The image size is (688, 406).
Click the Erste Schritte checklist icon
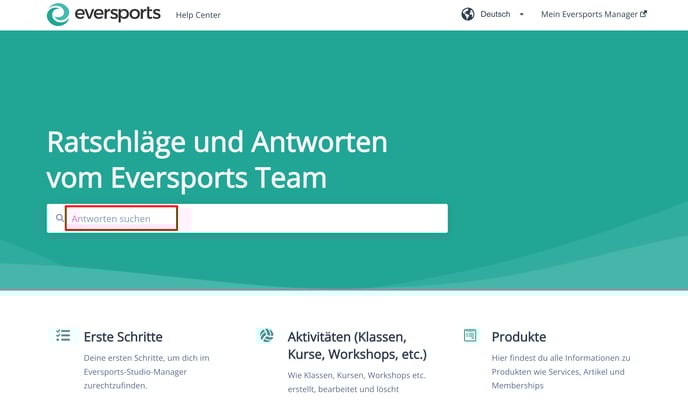[63, 336]
